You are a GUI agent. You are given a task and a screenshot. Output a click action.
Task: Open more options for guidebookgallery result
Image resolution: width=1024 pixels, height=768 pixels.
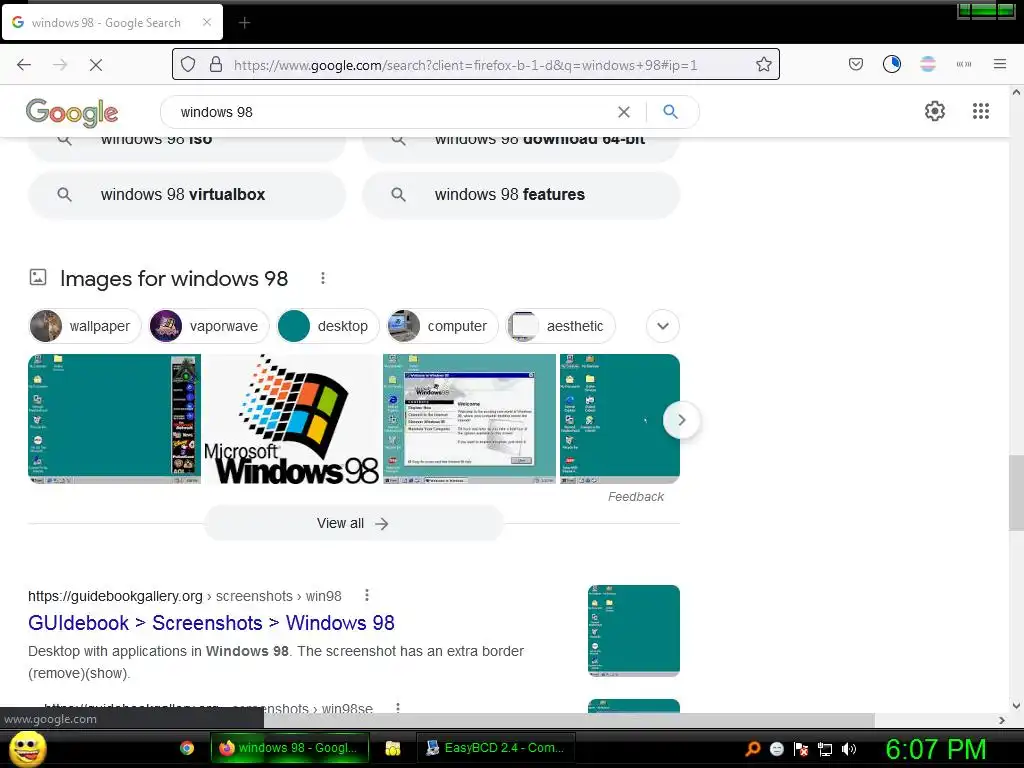[367, 595]
